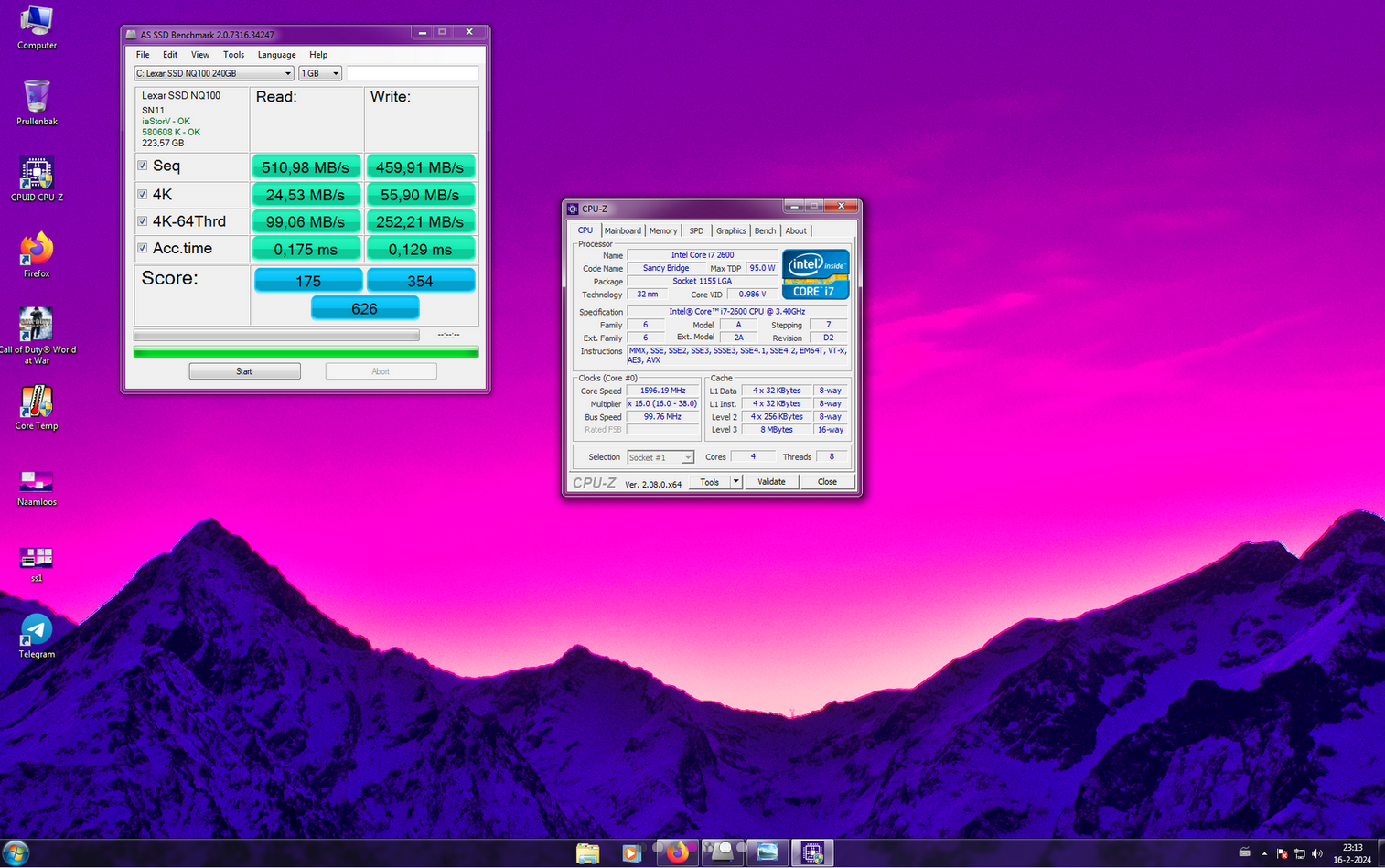Open the Help menu in AS SSD Benchmark
The height and width of the screenshot is (868, 1385).
coord(318,55)
